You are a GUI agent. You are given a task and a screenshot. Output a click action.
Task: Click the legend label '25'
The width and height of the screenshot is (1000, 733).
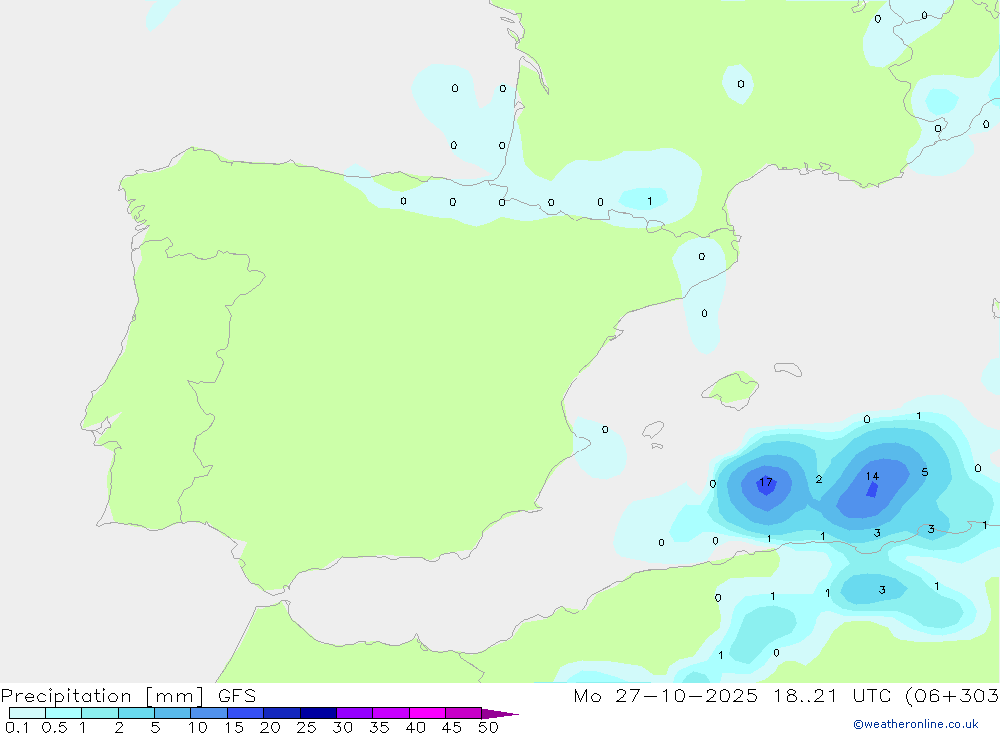tap(306, 727)
